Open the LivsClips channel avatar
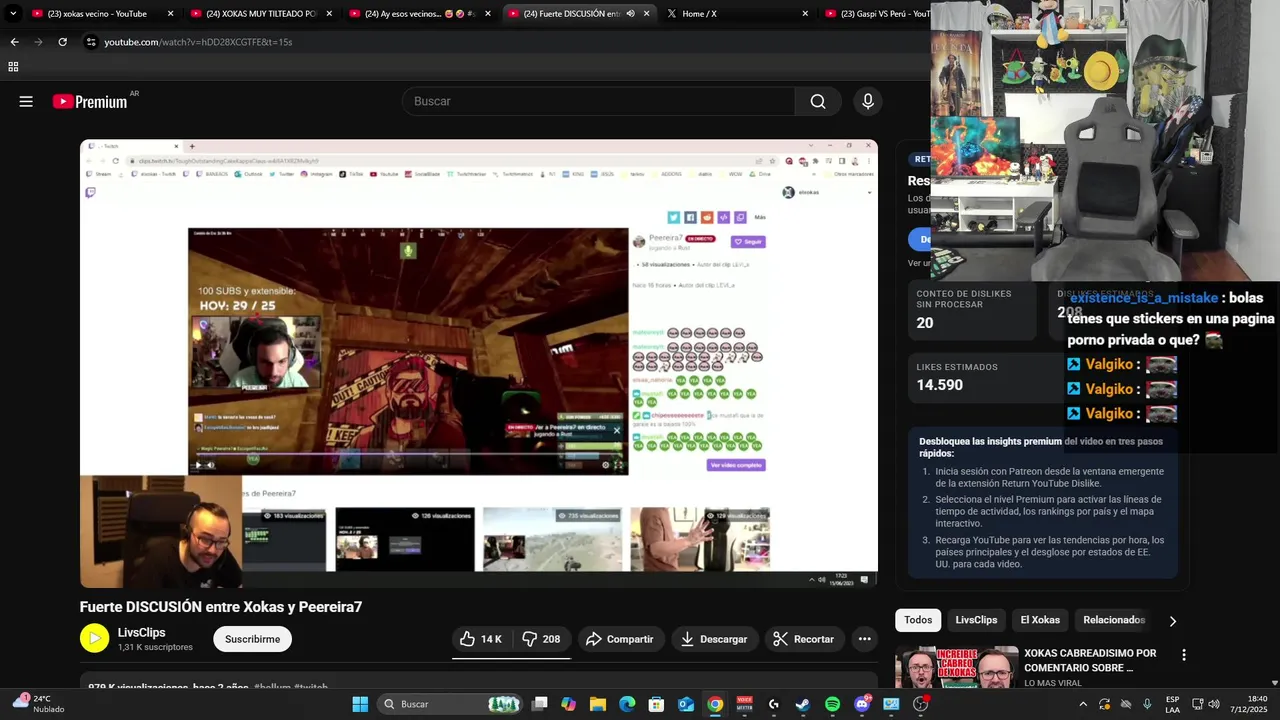The width and height of the screenshot is (1280, 720). (x=94, y=639)
